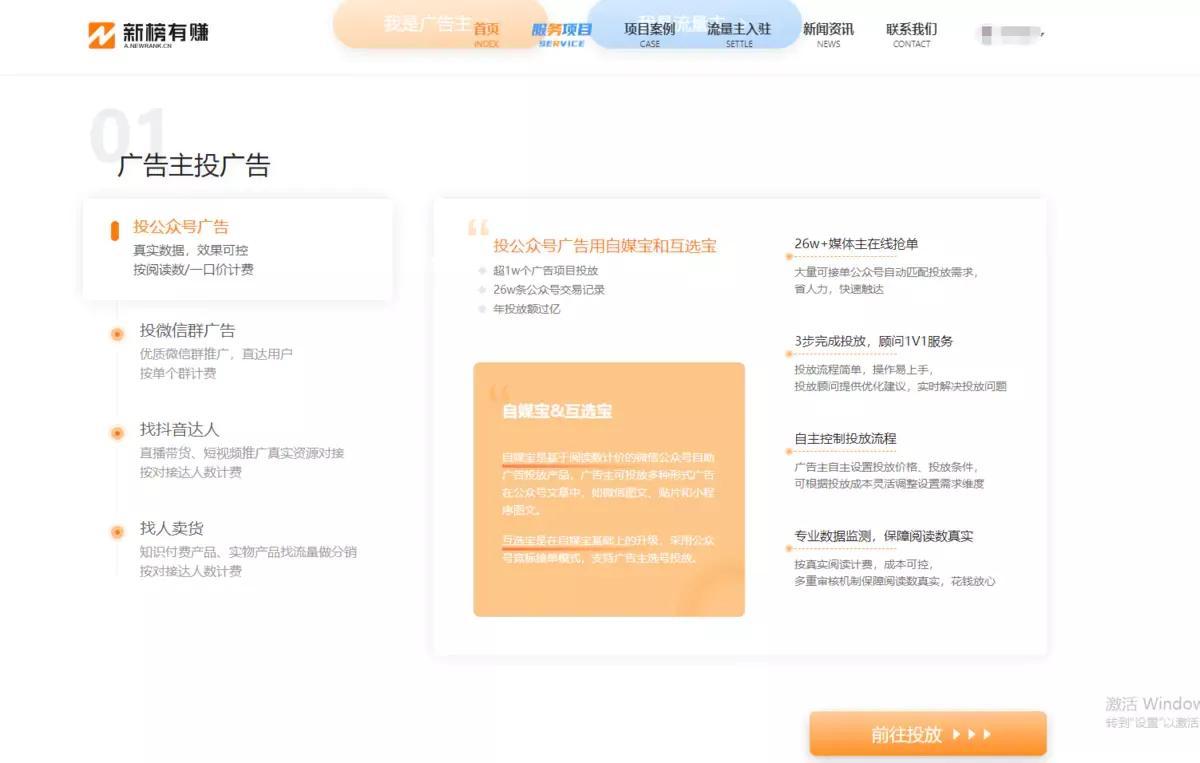Open the blurred user account area
This screenshot has height=763, width=1200.
[1011, 34]
